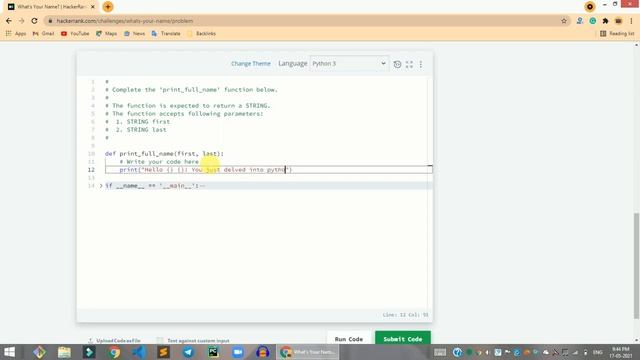
Task: Click the 'Write your code here' comment
Action: tap(159, 162)
